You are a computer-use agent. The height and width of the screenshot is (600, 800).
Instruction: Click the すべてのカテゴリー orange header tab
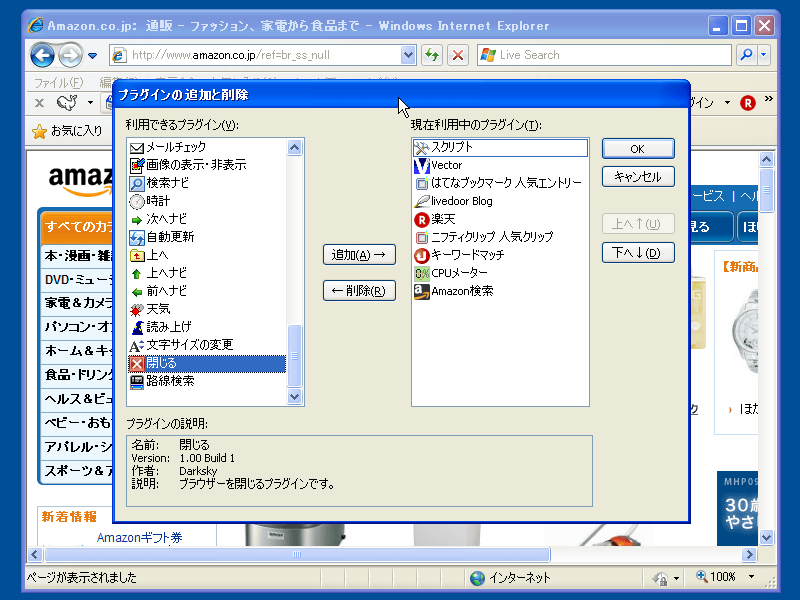tap(78, 226)
